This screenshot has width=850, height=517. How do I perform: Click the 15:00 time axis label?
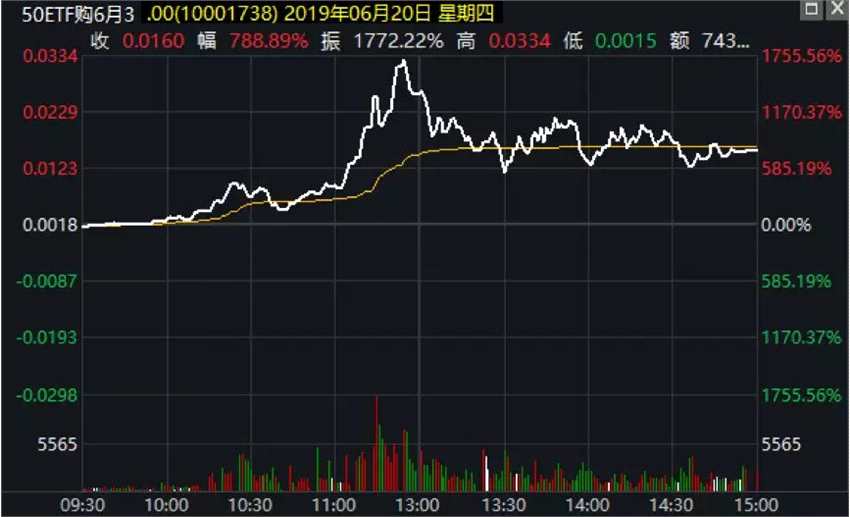click(756, 505)
